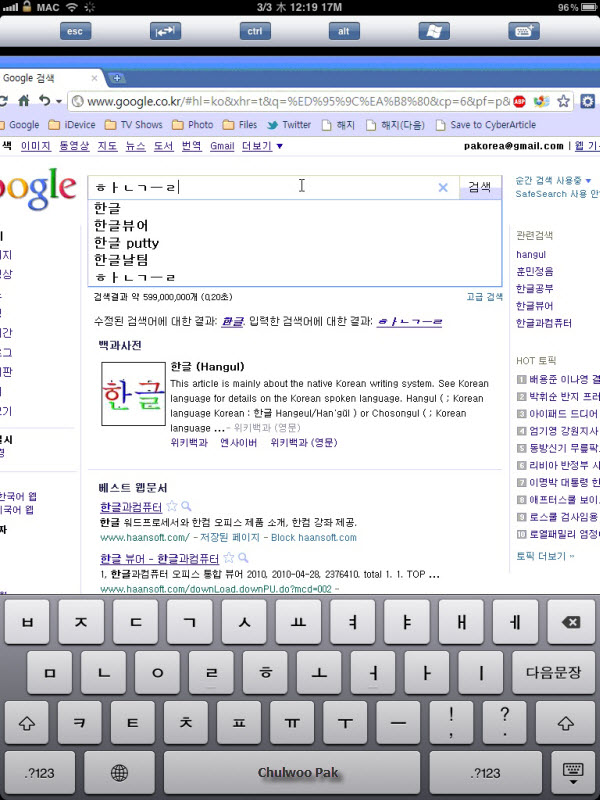Screen dimensions: 600x800
Task: Tap the 다음문장 return key
Action: [x=553, y=672]
